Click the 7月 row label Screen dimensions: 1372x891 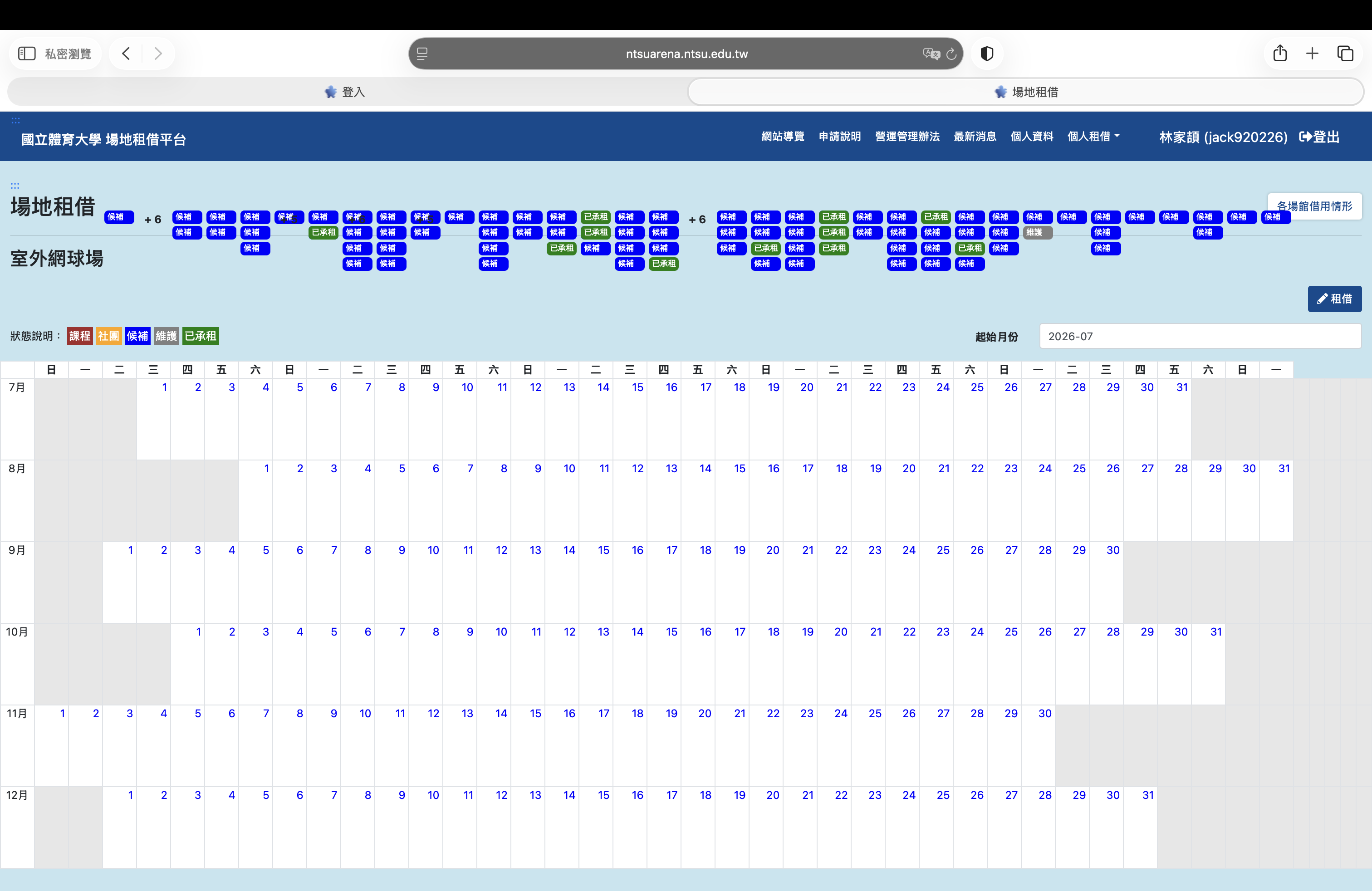pyautogui.click(x=17, y=387)
